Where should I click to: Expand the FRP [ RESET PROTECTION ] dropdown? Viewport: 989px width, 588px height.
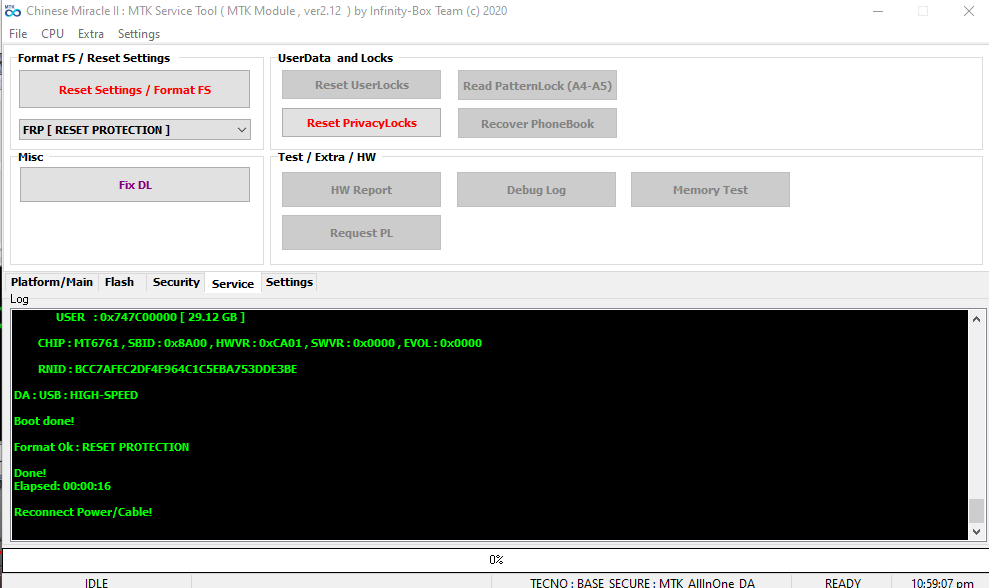pos(134,129)
